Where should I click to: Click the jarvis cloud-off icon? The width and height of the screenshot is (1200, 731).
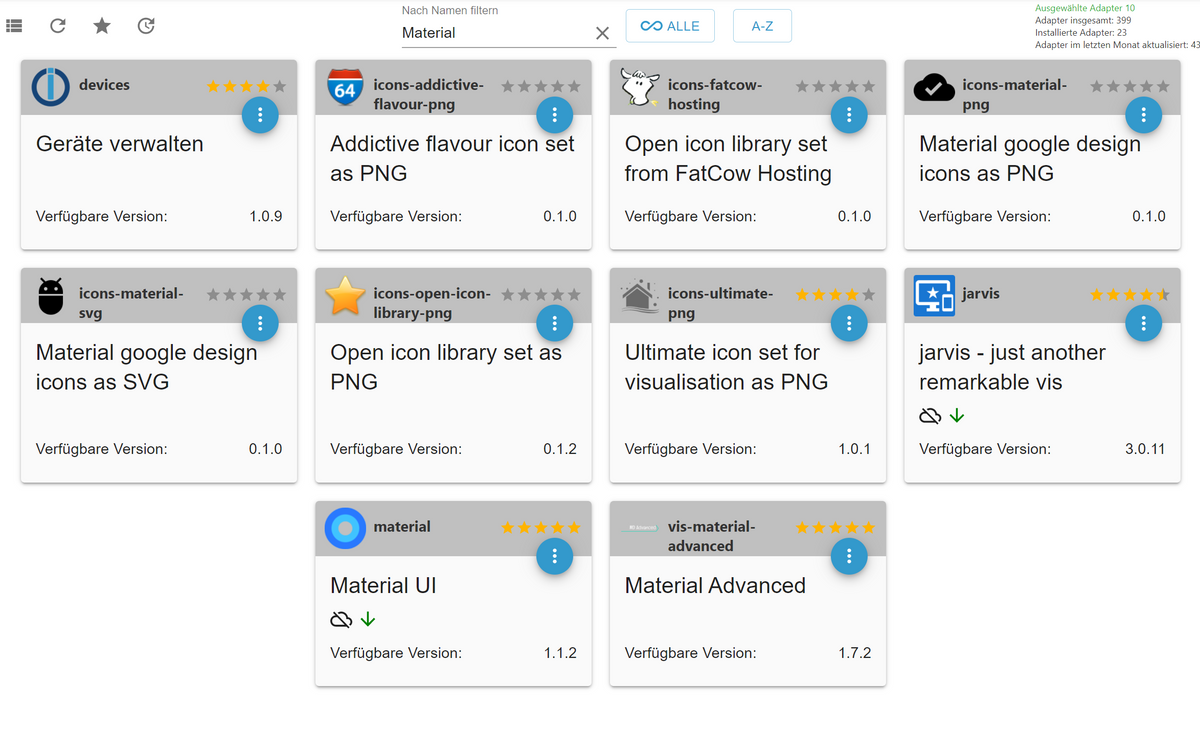click(x=930, y=415)
